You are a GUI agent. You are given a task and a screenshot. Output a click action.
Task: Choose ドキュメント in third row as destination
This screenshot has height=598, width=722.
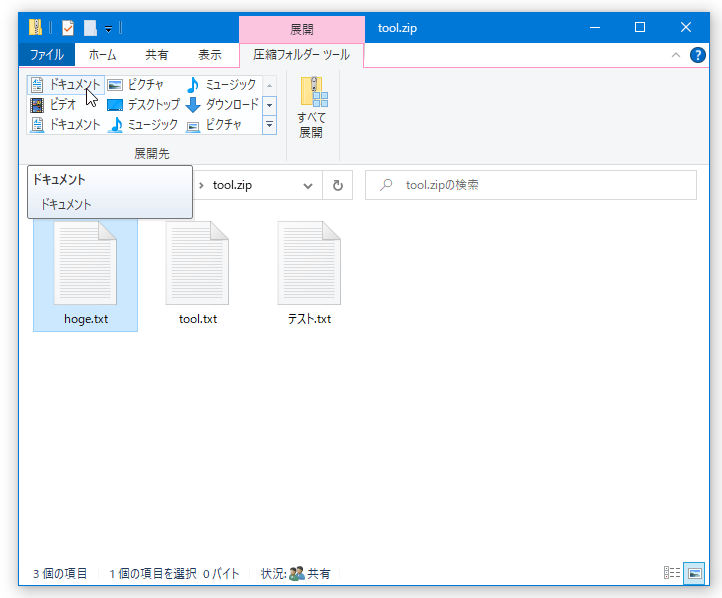pyautogui.click(x=66, y=125)
